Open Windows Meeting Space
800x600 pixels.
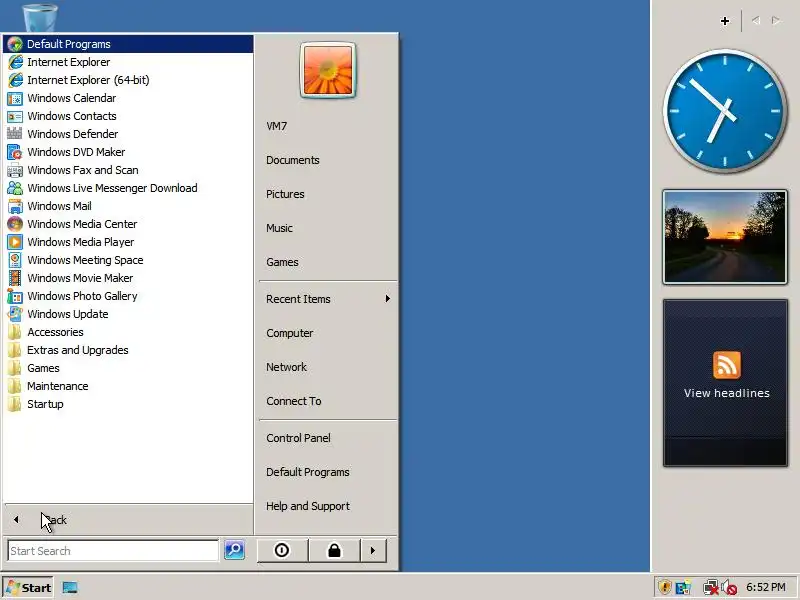pos(128,260)
